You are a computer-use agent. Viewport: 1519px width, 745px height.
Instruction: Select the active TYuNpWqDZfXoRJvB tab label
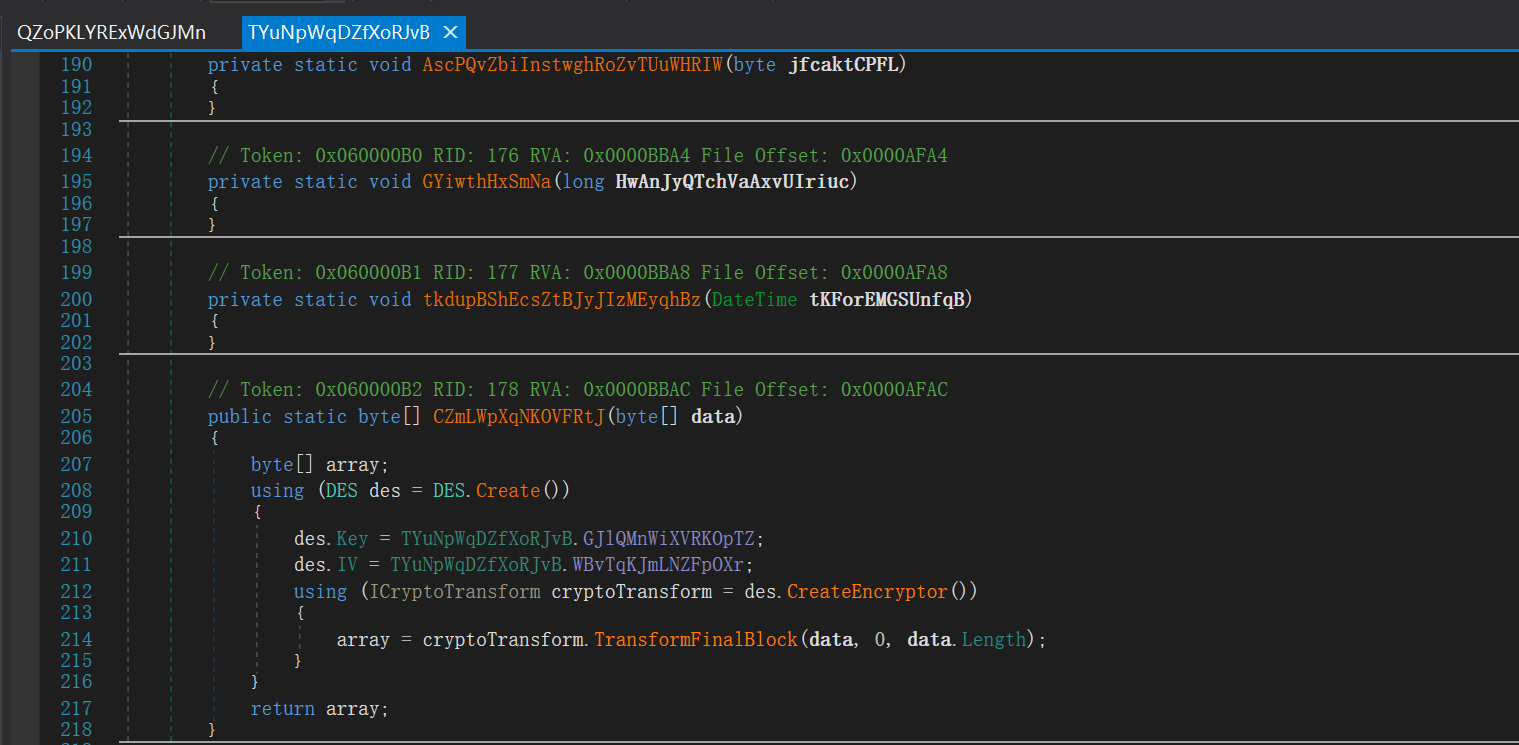coord(338,32)
